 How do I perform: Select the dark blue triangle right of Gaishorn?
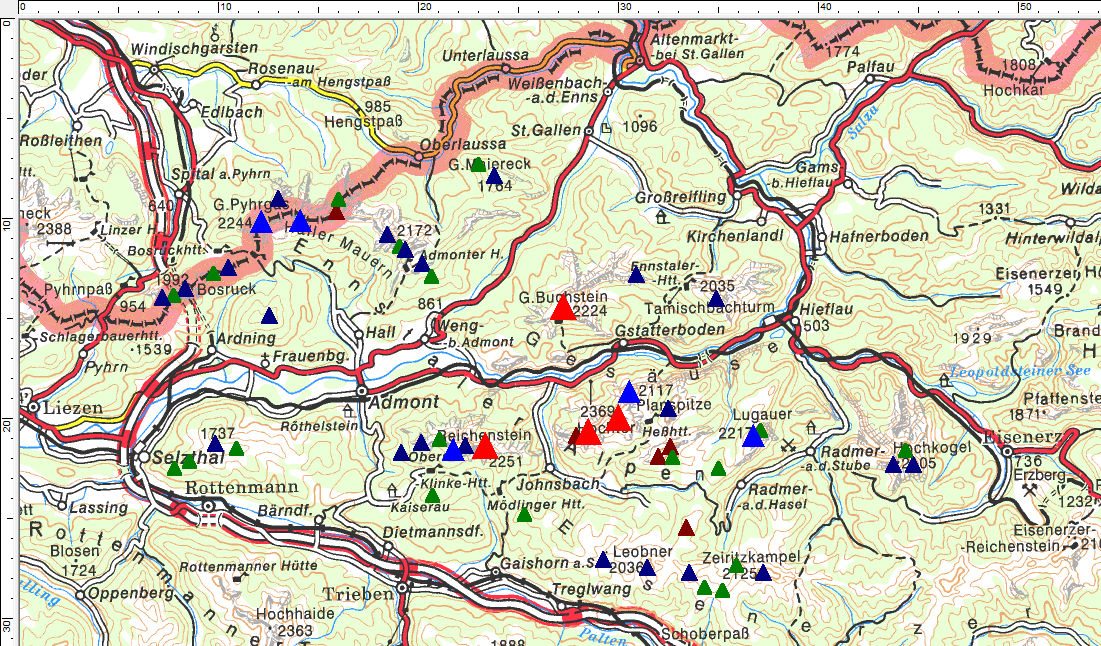(603, 560)
